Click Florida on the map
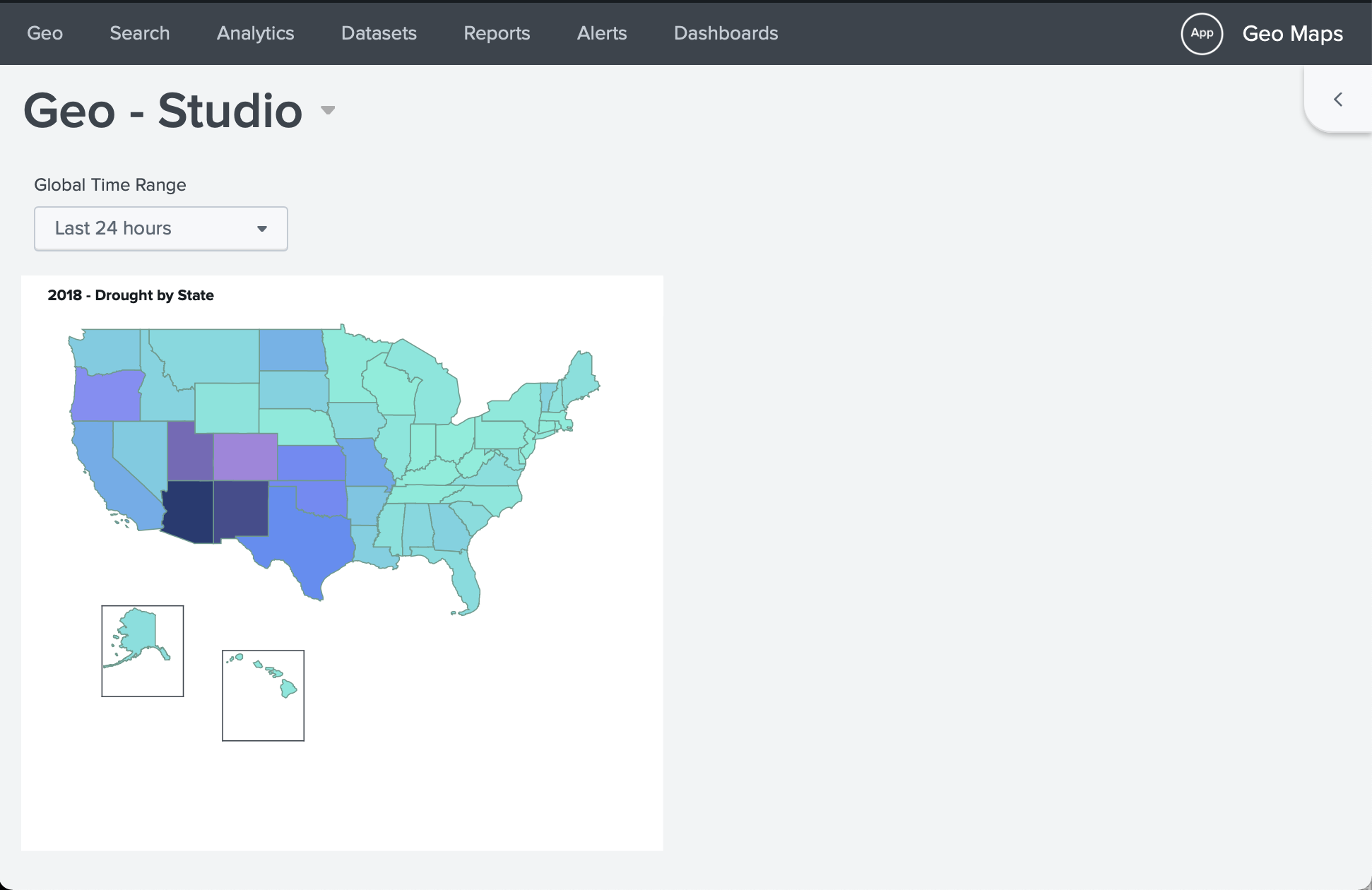Viewport: 1372px width, 890px height. (466, 579)
